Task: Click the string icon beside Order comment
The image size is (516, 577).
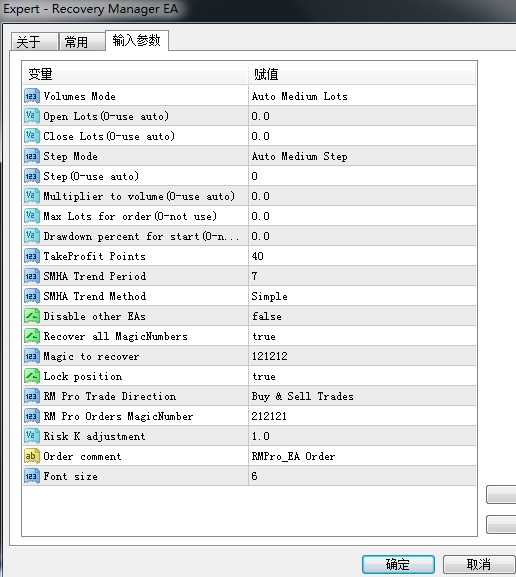Action: pyautogui.click(x=32, y=456)
